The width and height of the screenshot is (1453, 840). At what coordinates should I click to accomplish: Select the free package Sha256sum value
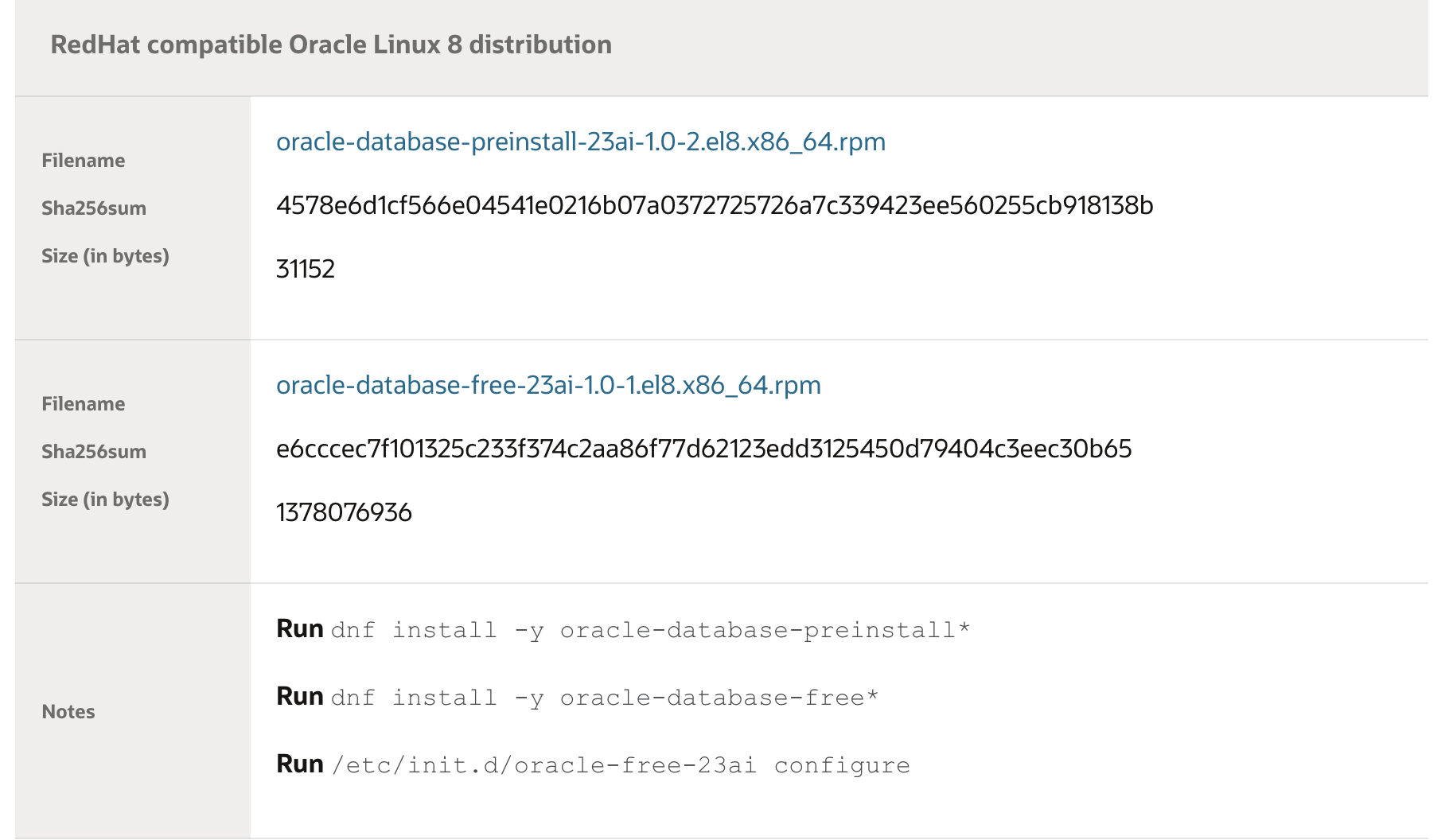pos(703,448)
